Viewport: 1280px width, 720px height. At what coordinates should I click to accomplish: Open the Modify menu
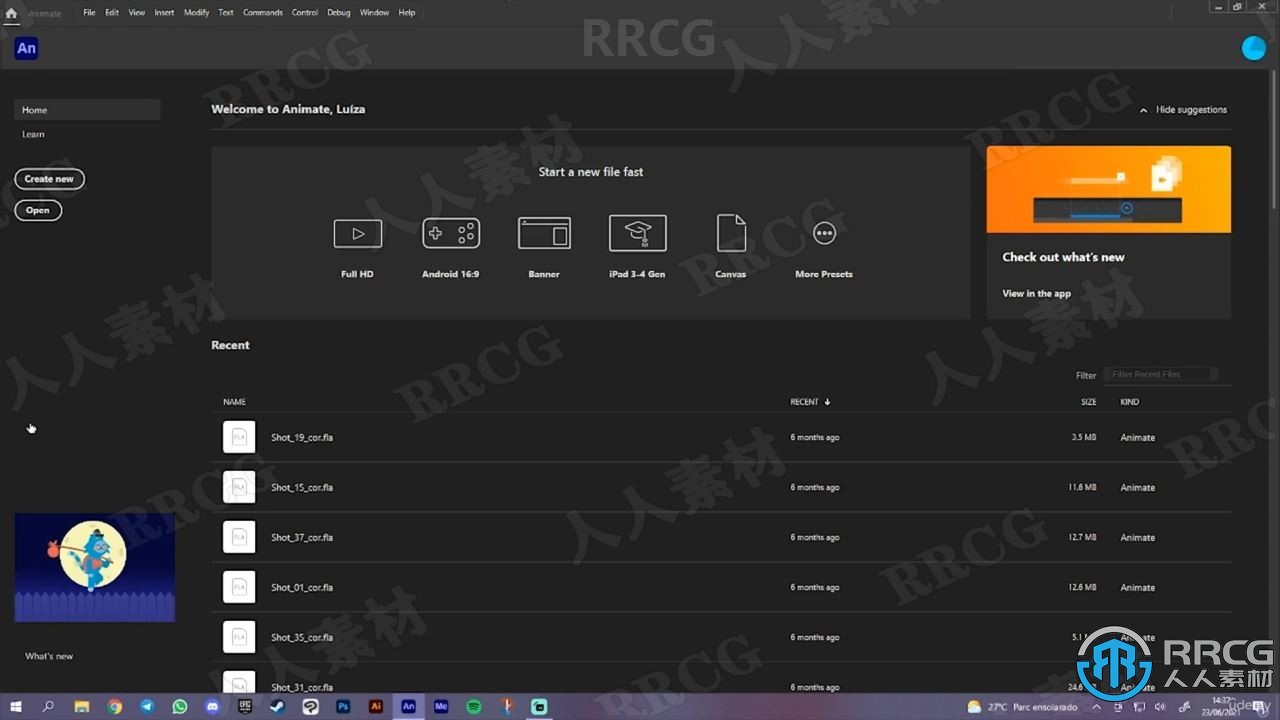coord(196,13)
